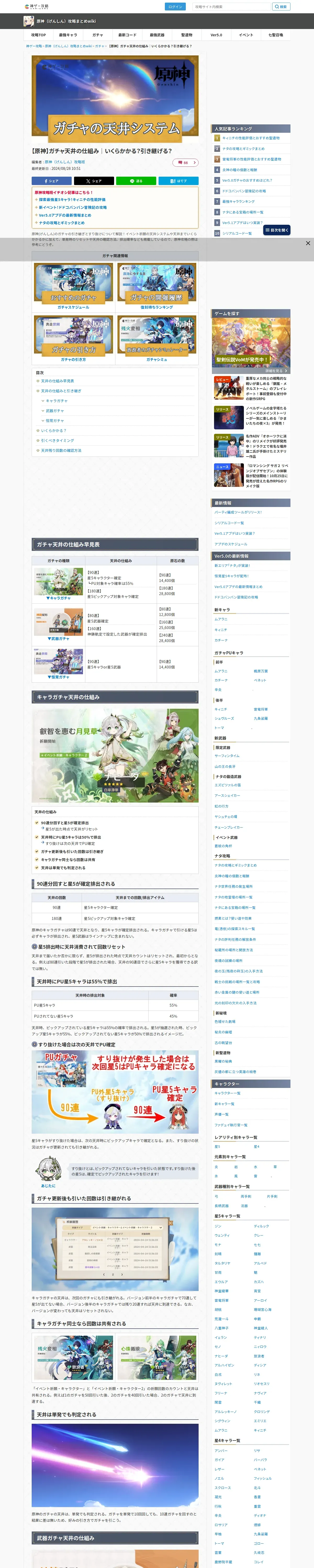Open the 最強武器 nav tab
The image size is (314, 1568).
click(x=157, y=35)
